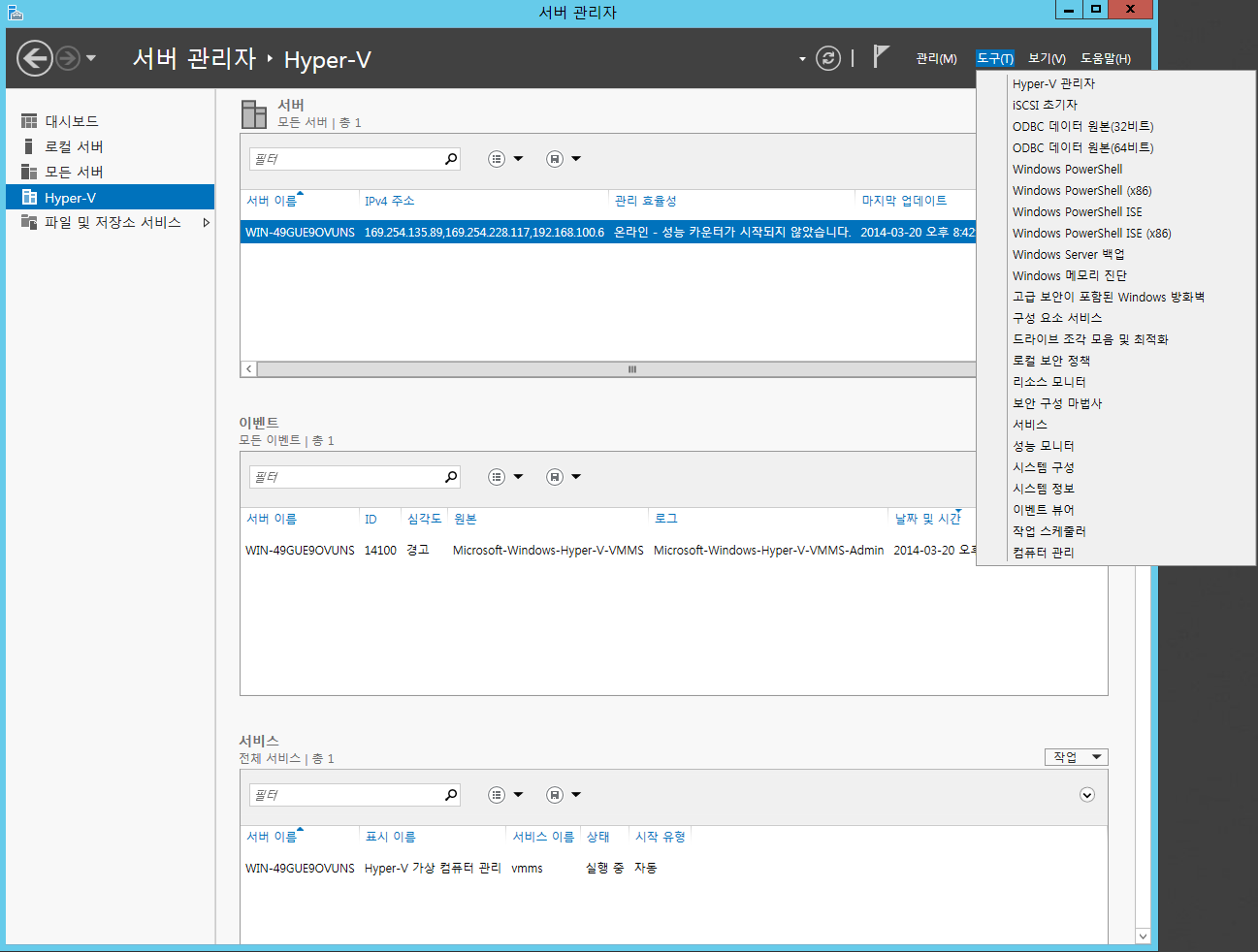Open the navigation history dropdown arrow
This screenshot has width=1258, height=952.
[91, 58]
